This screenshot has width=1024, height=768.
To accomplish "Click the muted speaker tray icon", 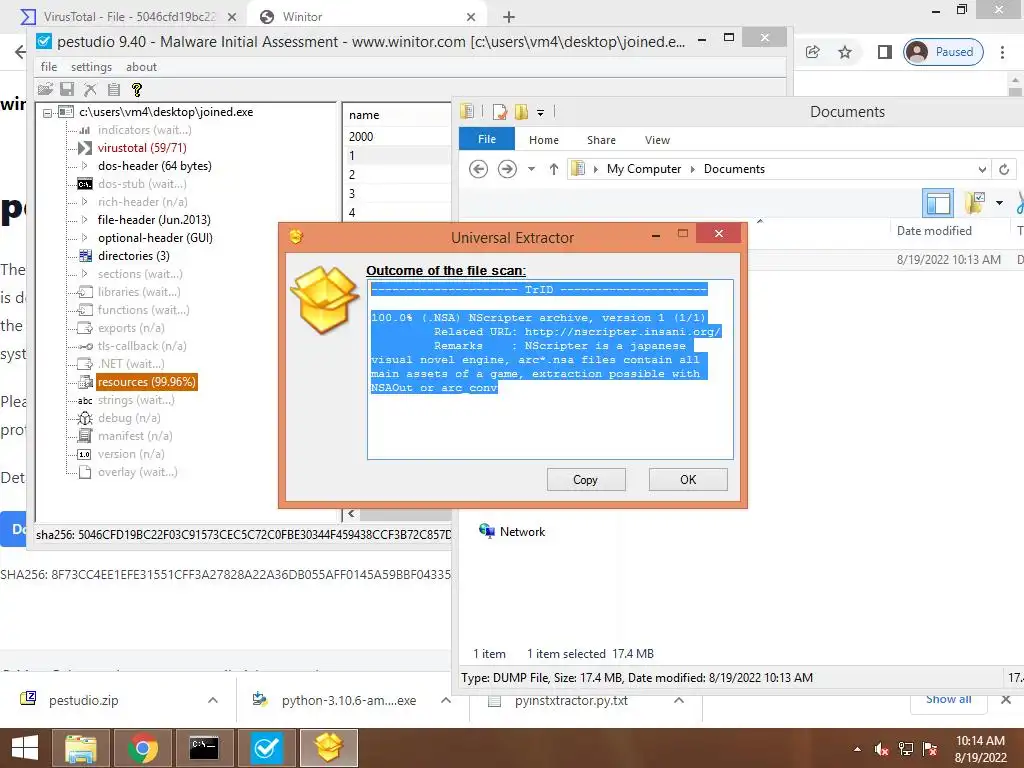I will point(882,748).
